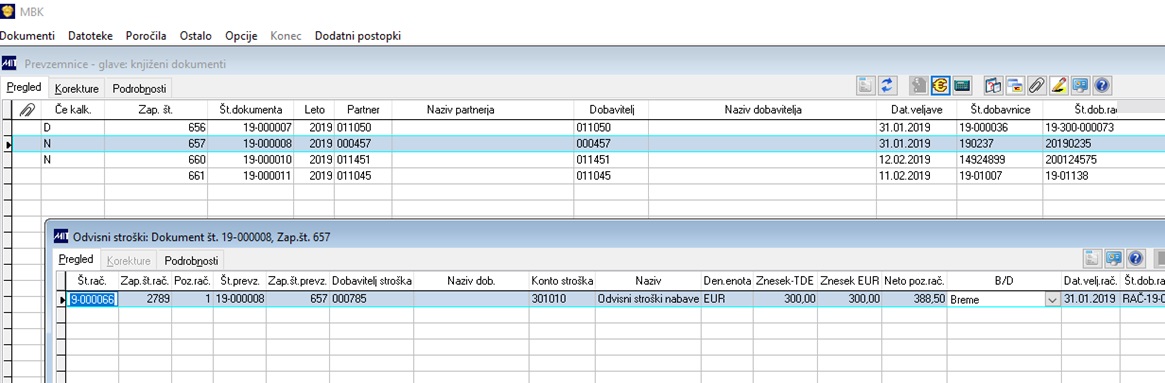Screen dimensions: 1165x383
Task: Select the Euro coin toolbar icon
Action: click(941, 86)
